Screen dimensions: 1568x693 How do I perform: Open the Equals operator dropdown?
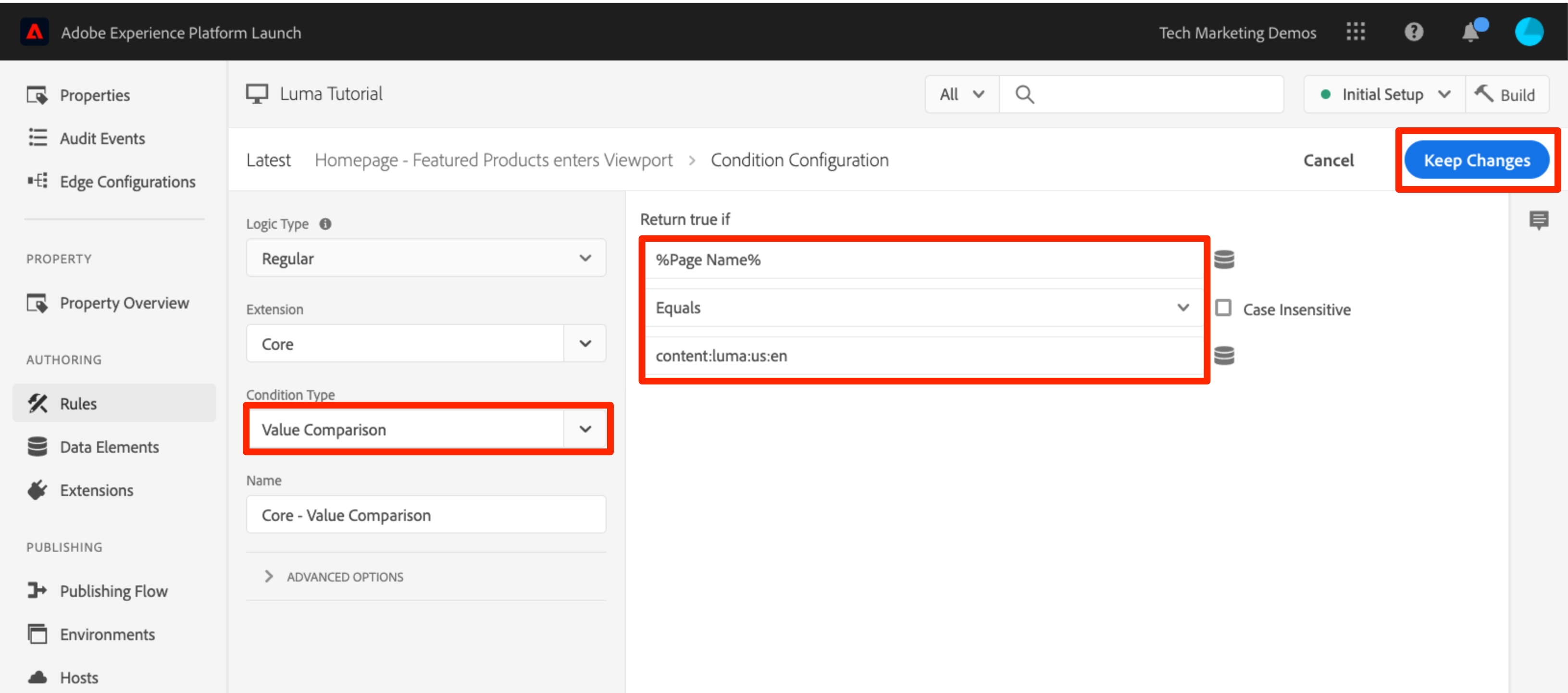923,308
